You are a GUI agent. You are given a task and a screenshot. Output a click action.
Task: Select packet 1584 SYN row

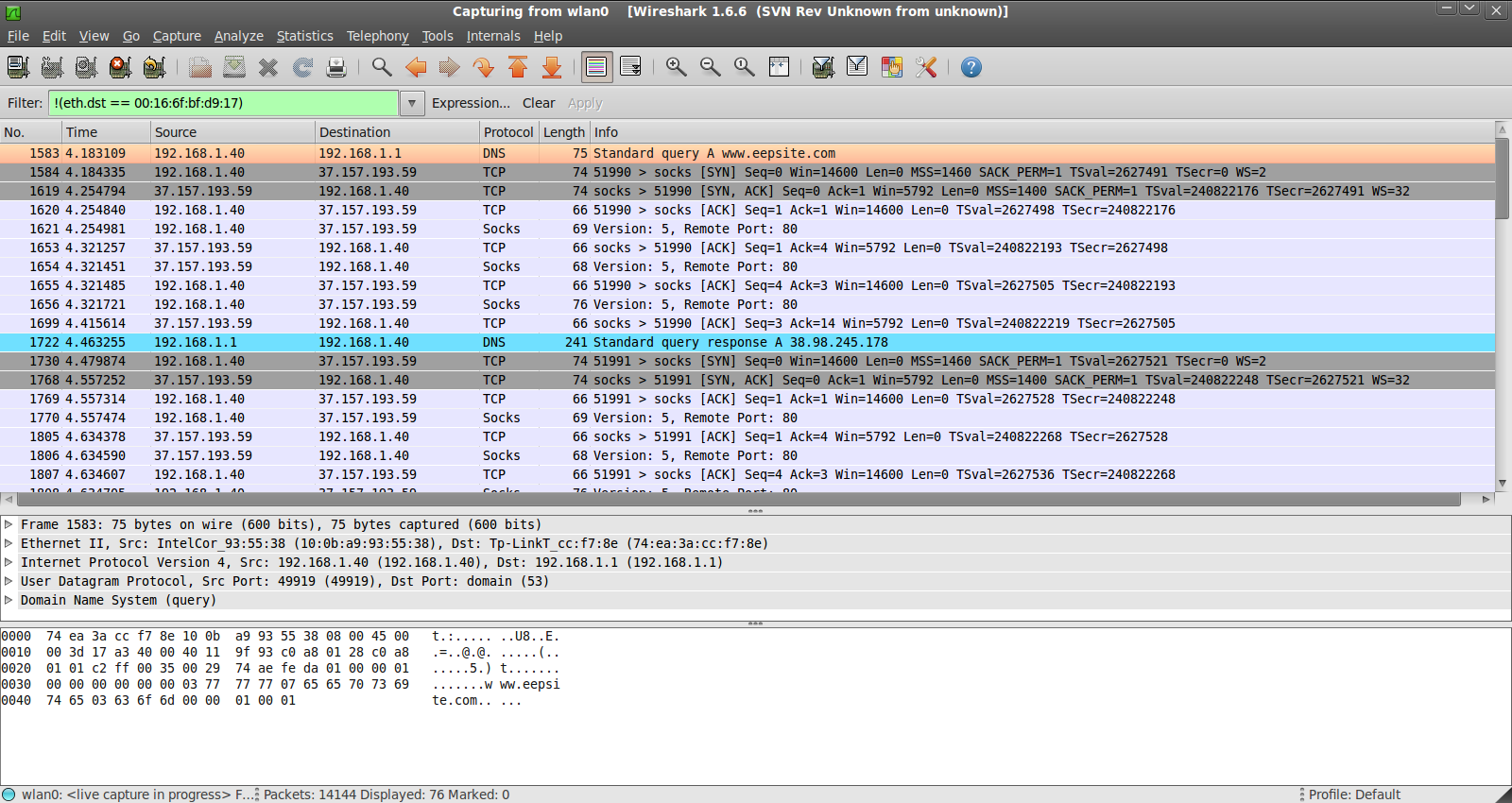tap(747, 172)
